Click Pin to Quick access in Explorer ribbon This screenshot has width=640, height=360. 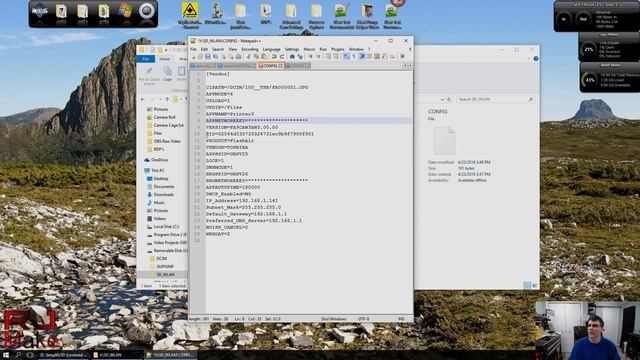point(149,75)
